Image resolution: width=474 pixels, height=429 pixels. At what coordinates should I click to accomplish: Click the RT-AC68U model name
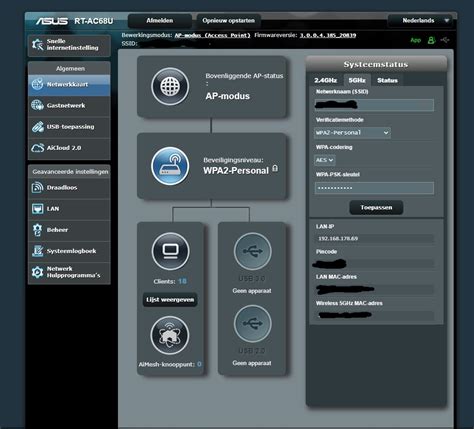pyautogui.click(x=94, y=21)
